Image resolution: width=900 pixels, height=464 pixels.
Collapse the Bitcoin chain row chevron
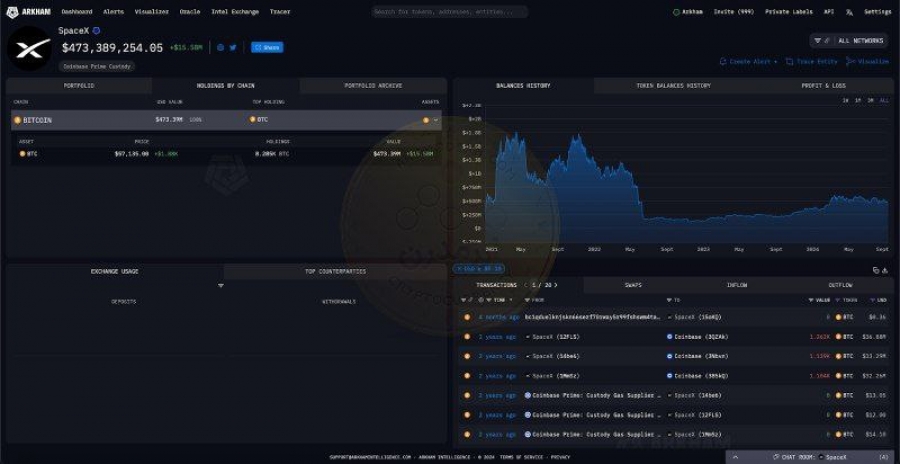coord(436,120)
